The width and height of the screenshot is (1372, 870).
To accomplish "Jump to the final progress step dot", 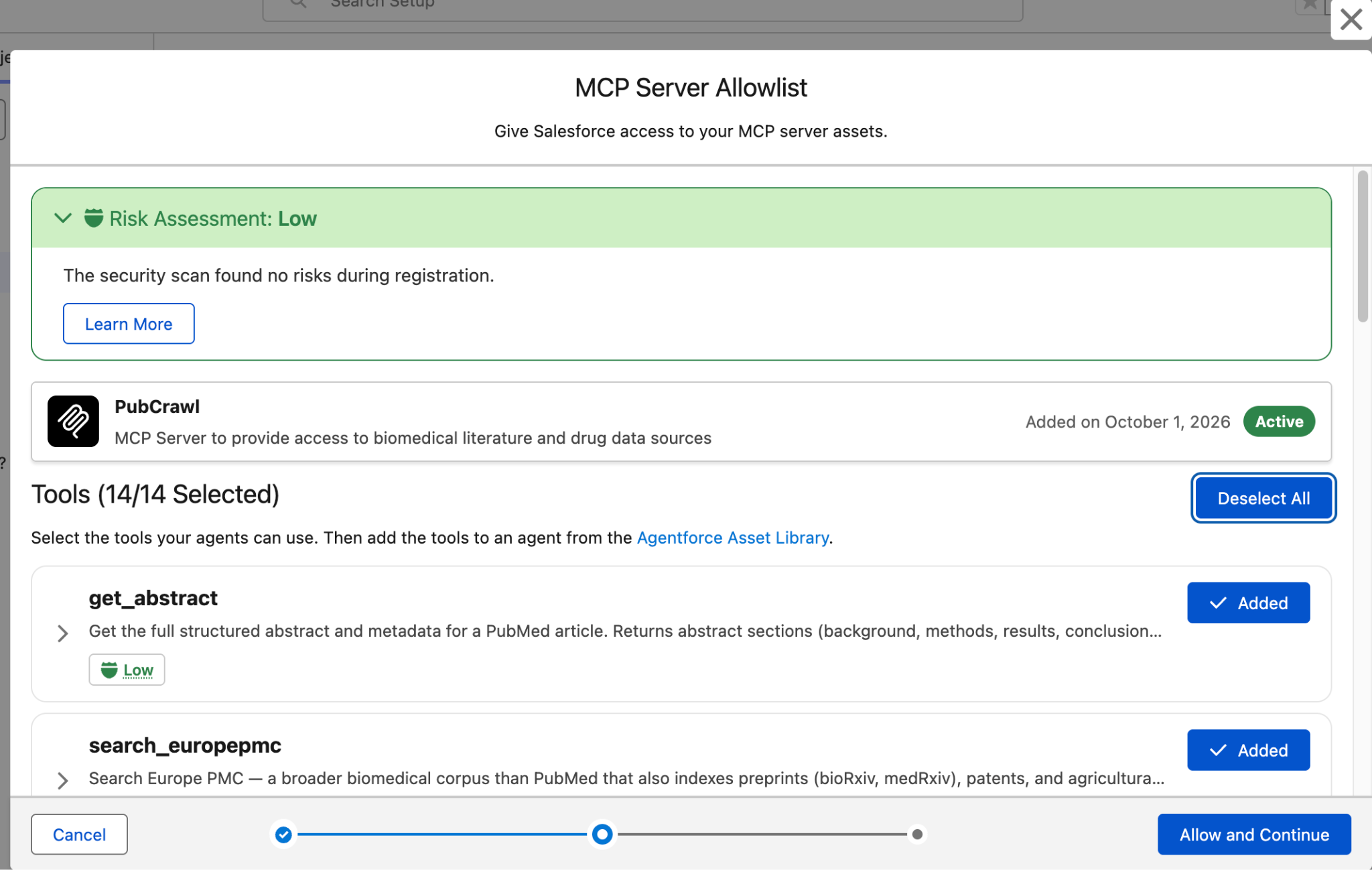I will pyautogui.click(x=917, y=834).
